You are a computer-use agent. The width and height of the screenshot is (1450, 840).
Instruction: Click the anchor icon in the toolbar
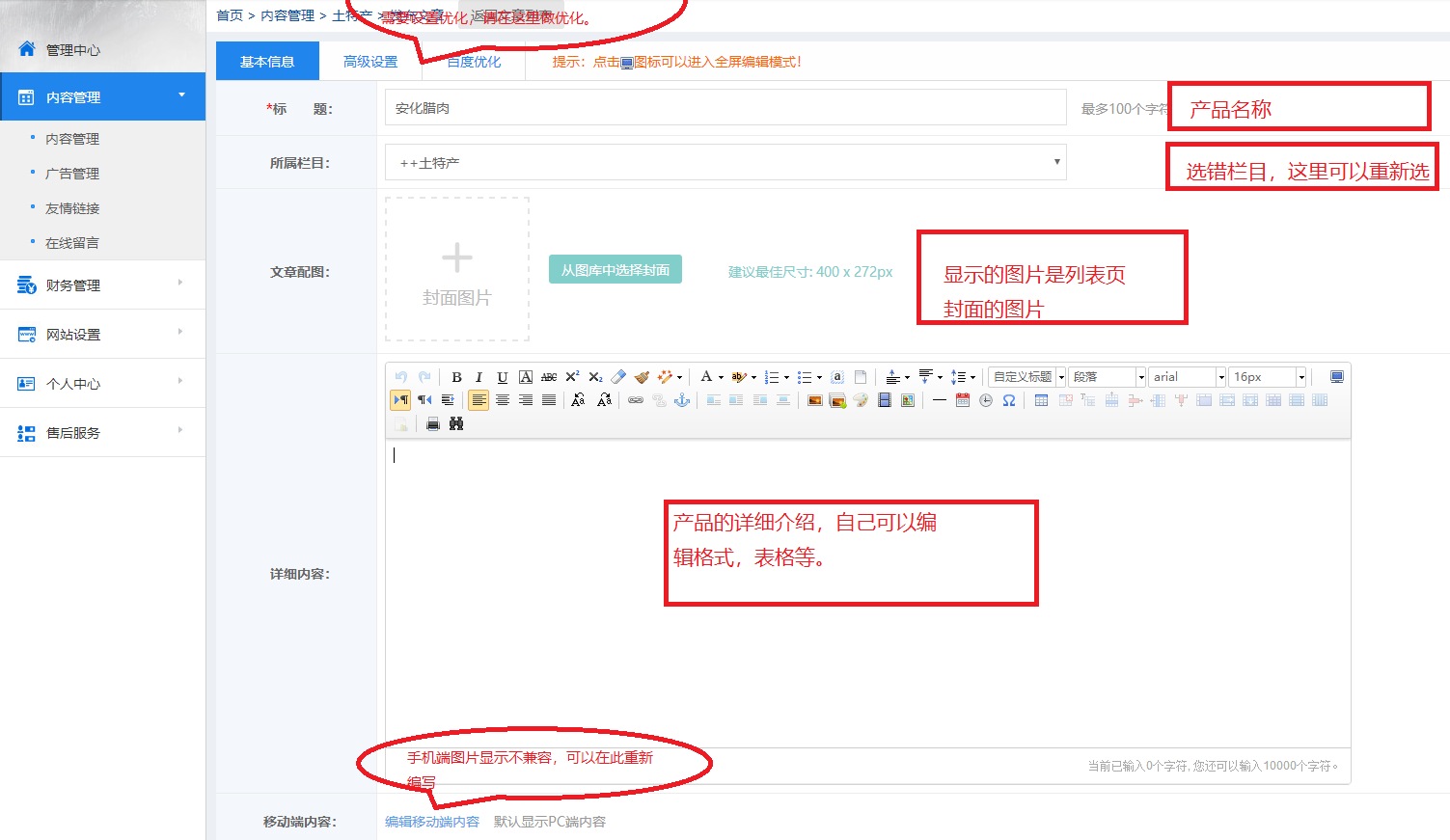[682, 400]
